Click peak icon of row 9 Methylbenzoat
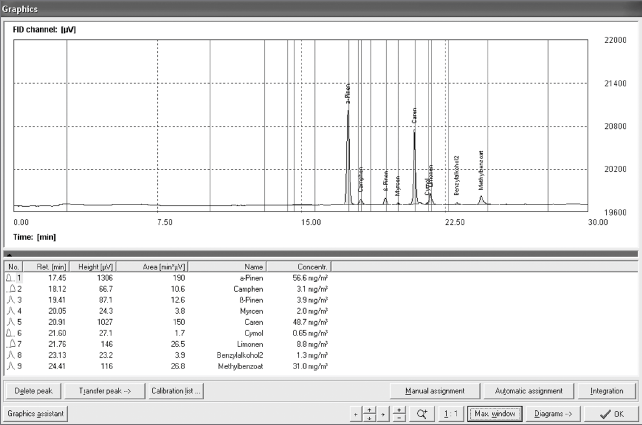 (11, 366)
